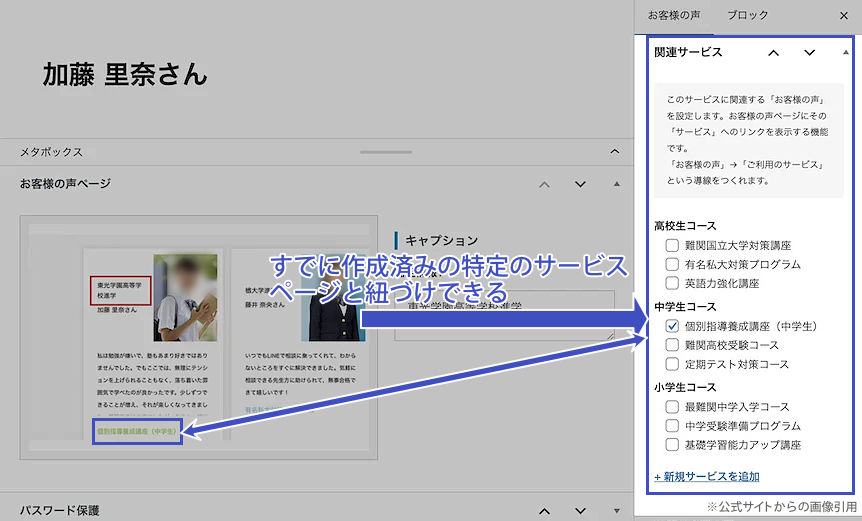This screenshot has height=521, width=862.
Task: Uncheck 個別指導養成講座（中学生） checkbox
Action: coord(672,326)
